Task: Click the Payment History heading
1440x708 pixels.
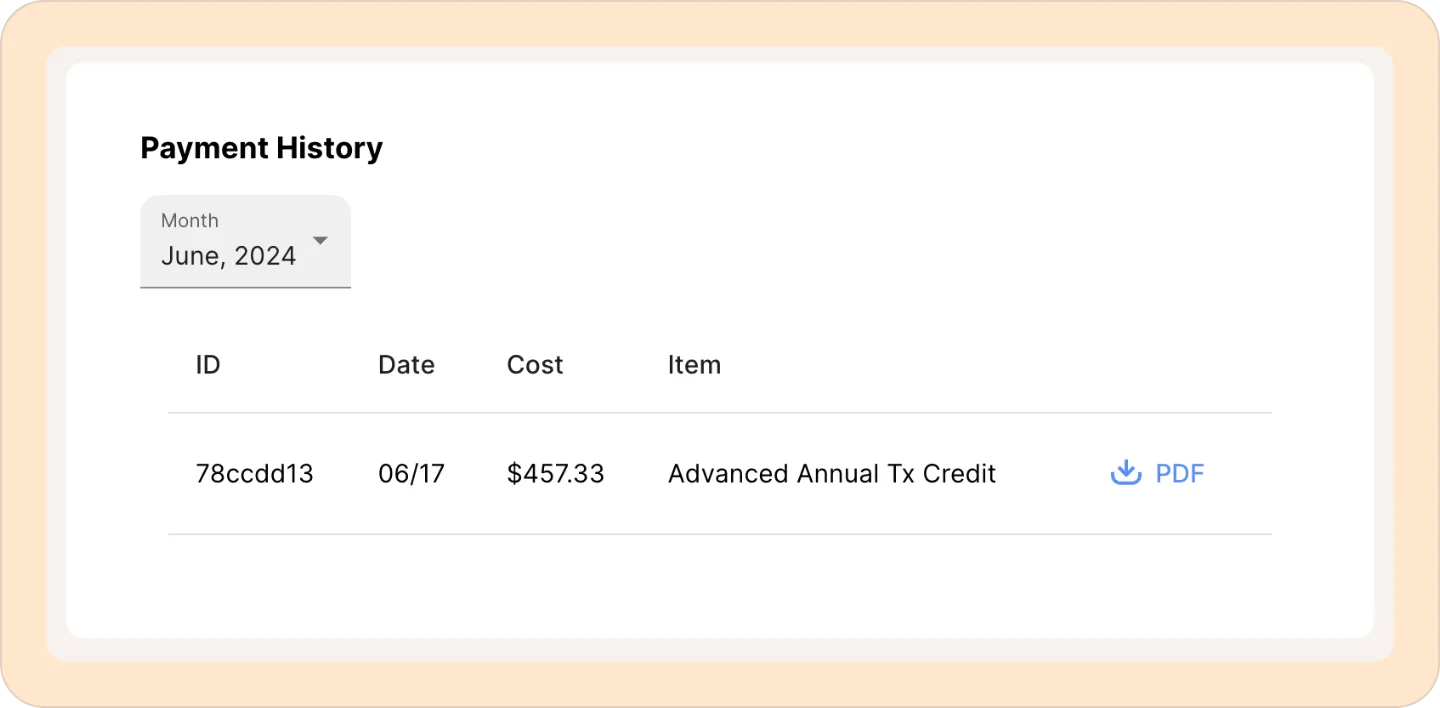Action: coord(261,148)
